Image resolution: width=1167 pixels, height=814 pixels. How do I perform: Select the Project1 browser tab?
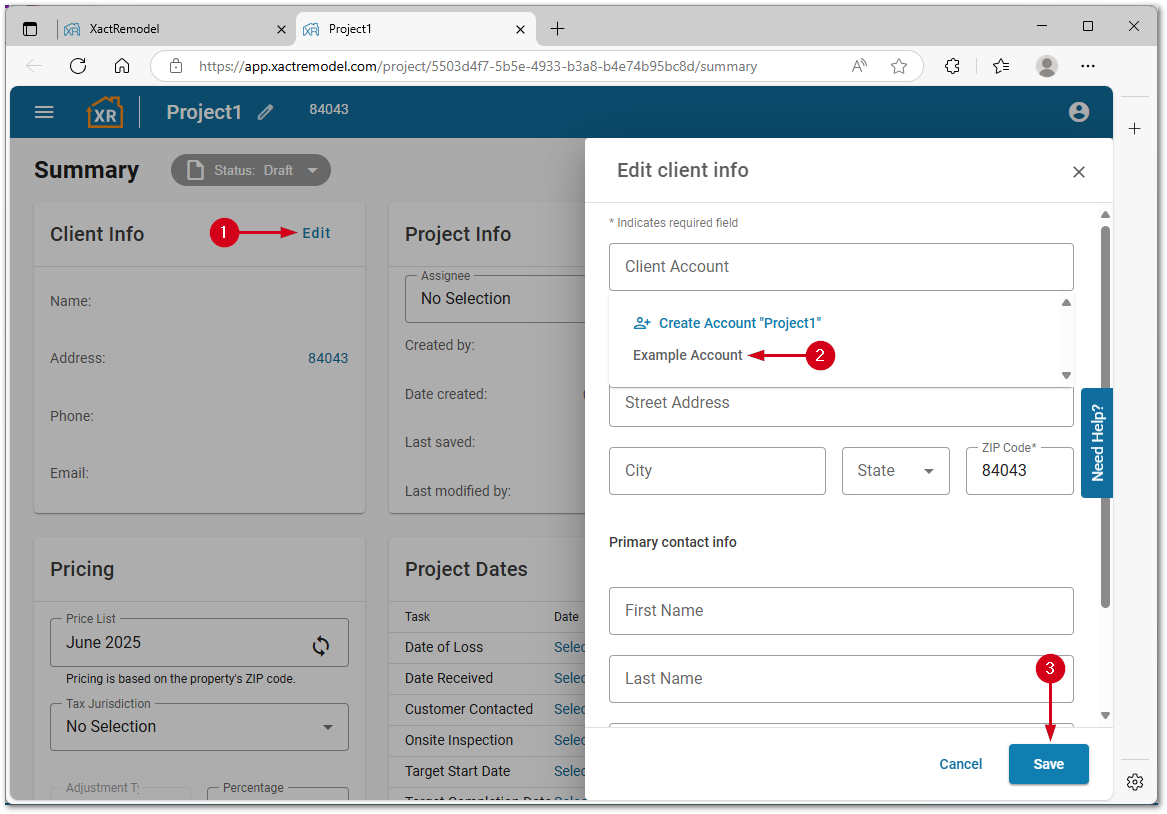point(415,29)
